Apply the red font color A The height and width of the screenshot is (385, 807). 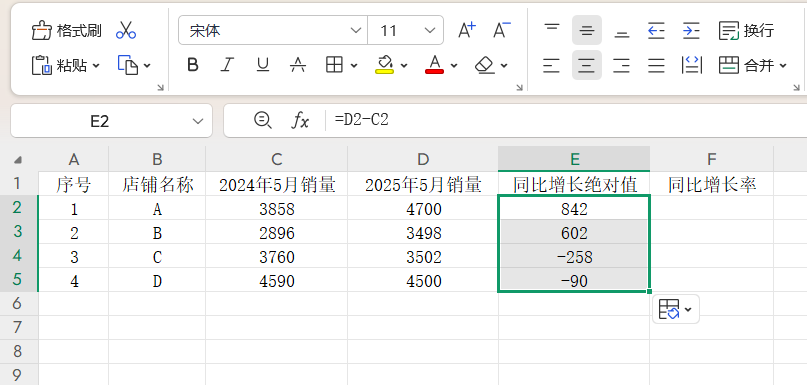434,65
